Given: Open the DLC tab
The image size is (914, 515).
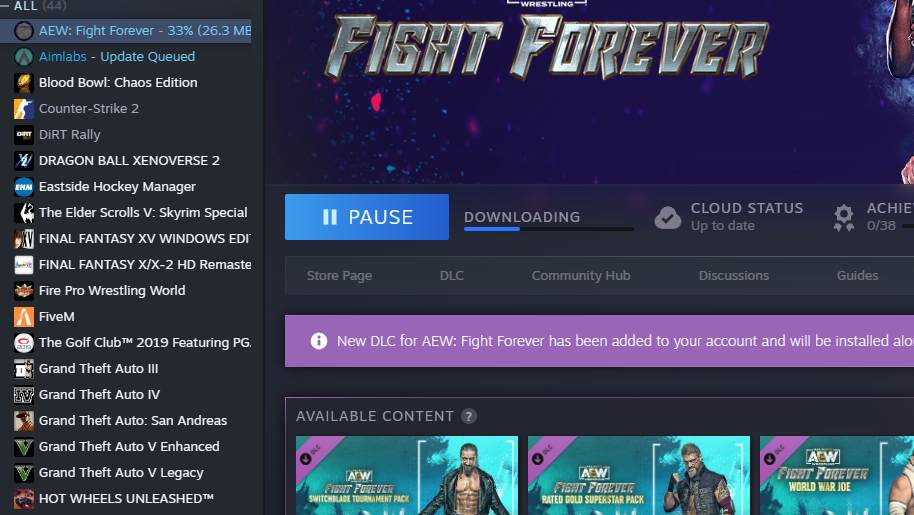Looking at the screenshot, I should [452, 276].
